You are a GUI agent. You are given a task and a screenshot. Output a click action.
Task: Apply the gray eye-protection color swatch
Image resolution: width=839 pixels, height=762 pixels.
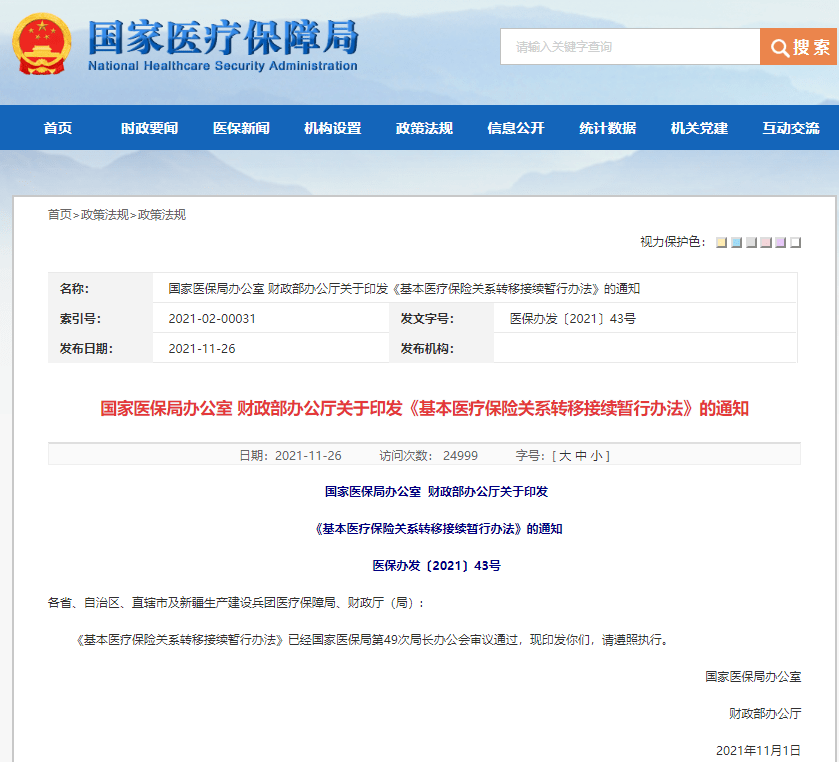pyautogui.click(x=751, y=242)
